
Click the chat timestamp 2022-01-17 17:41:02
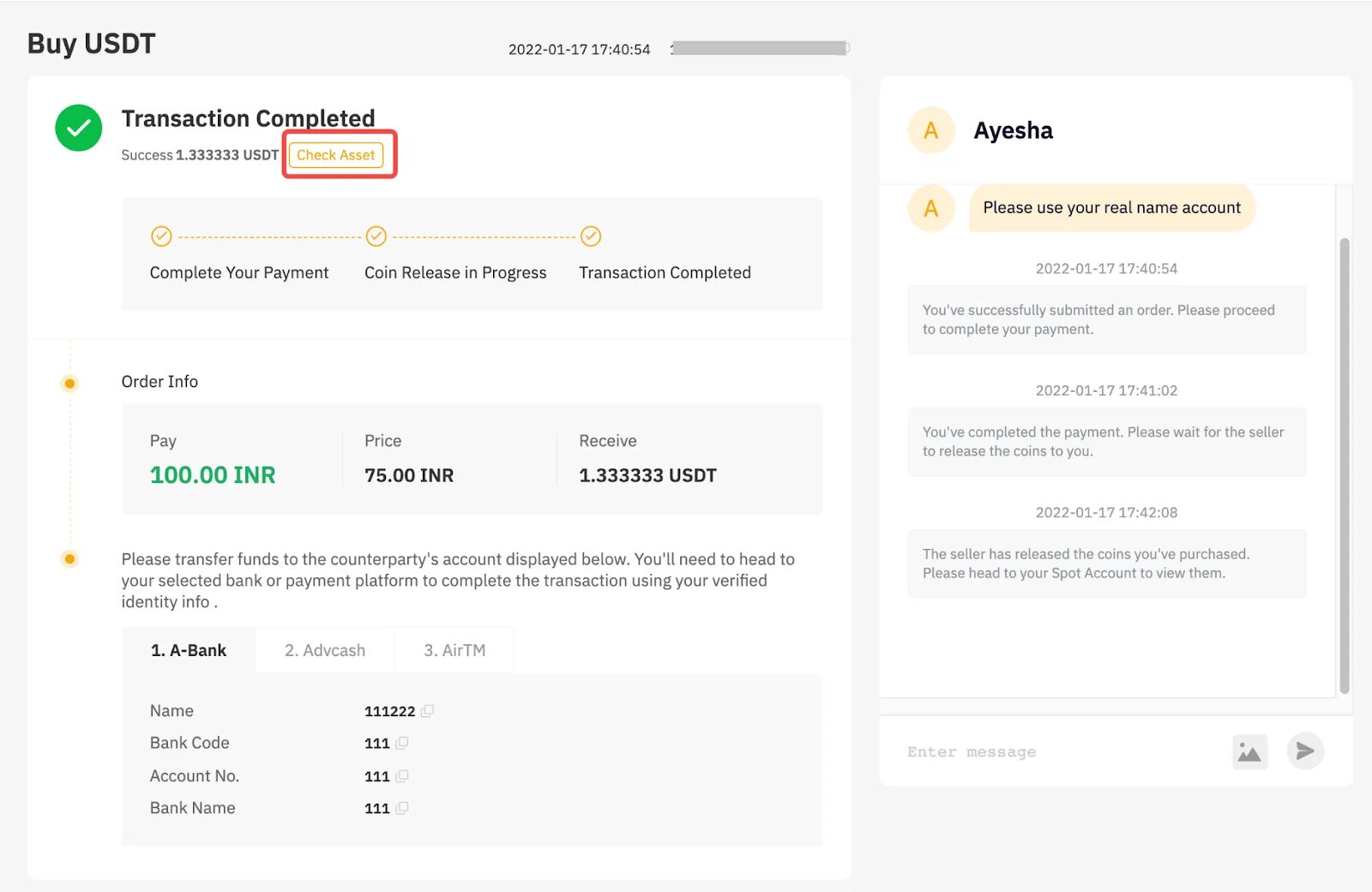click(1106, 391)
